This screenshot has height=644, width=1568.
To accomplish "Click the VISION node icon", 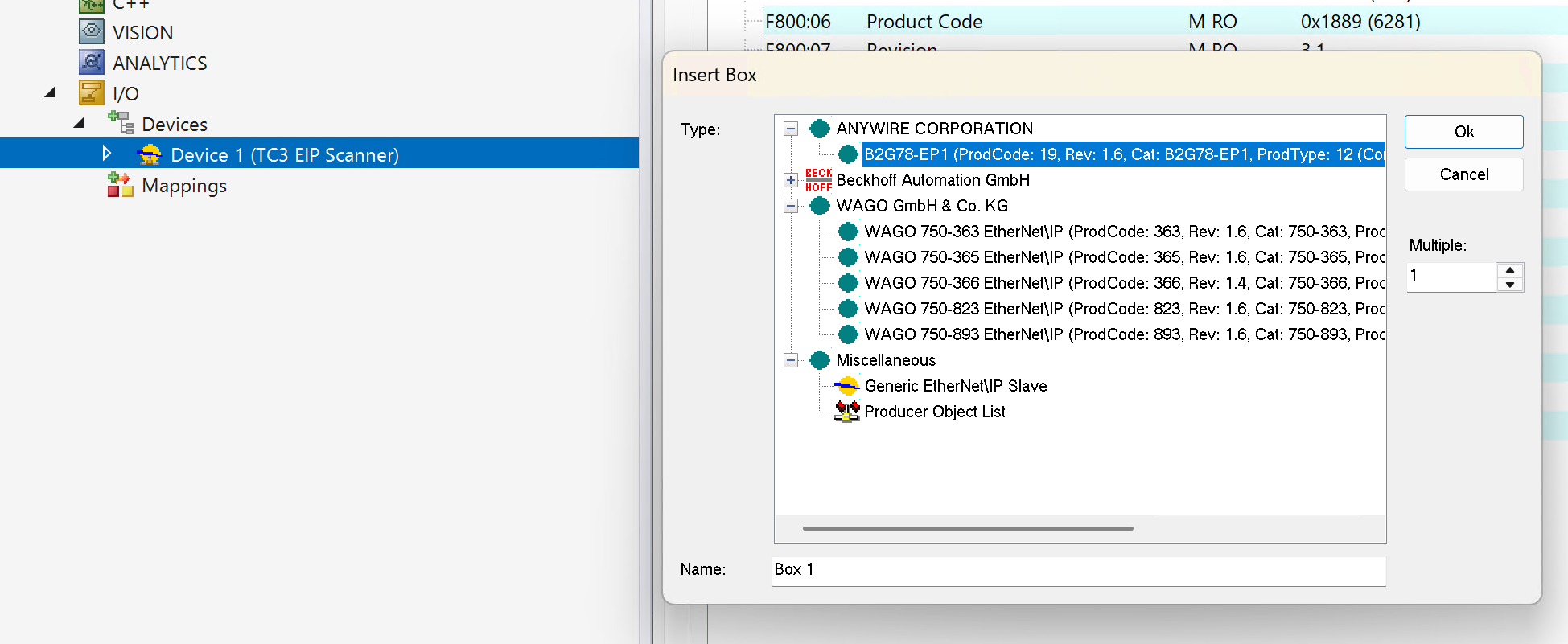I will pos(92,32).
